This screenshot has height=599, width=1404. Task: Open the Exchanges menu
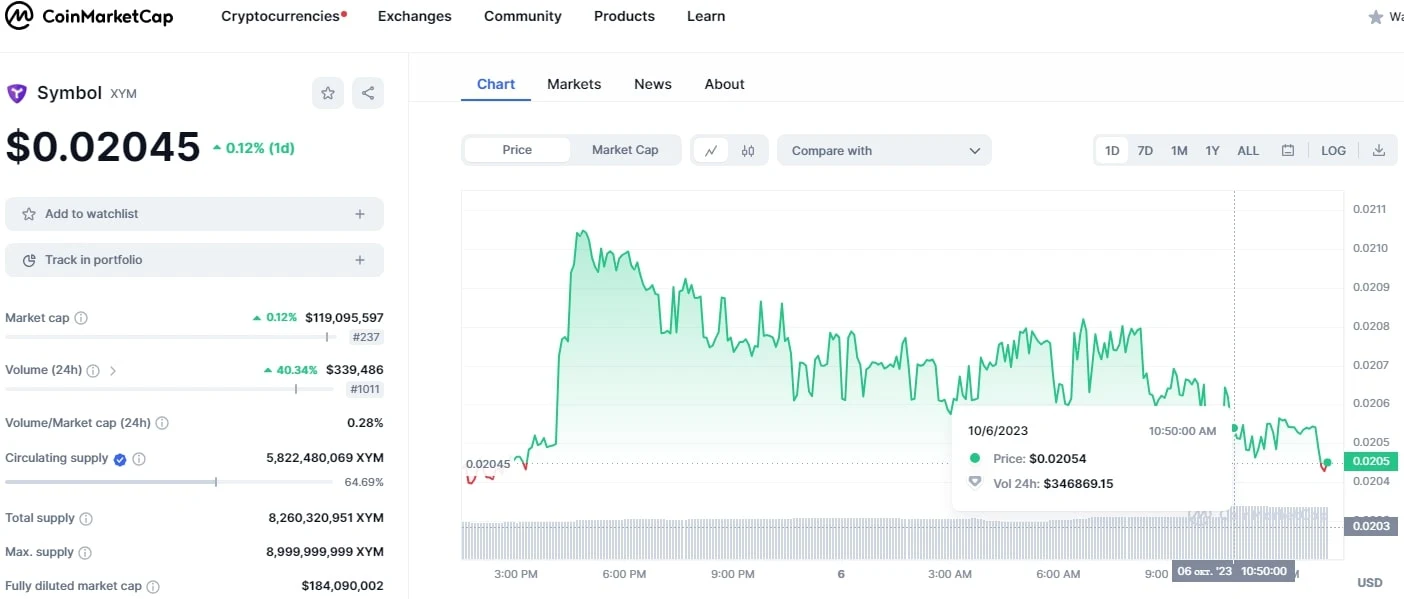(415, 16)
